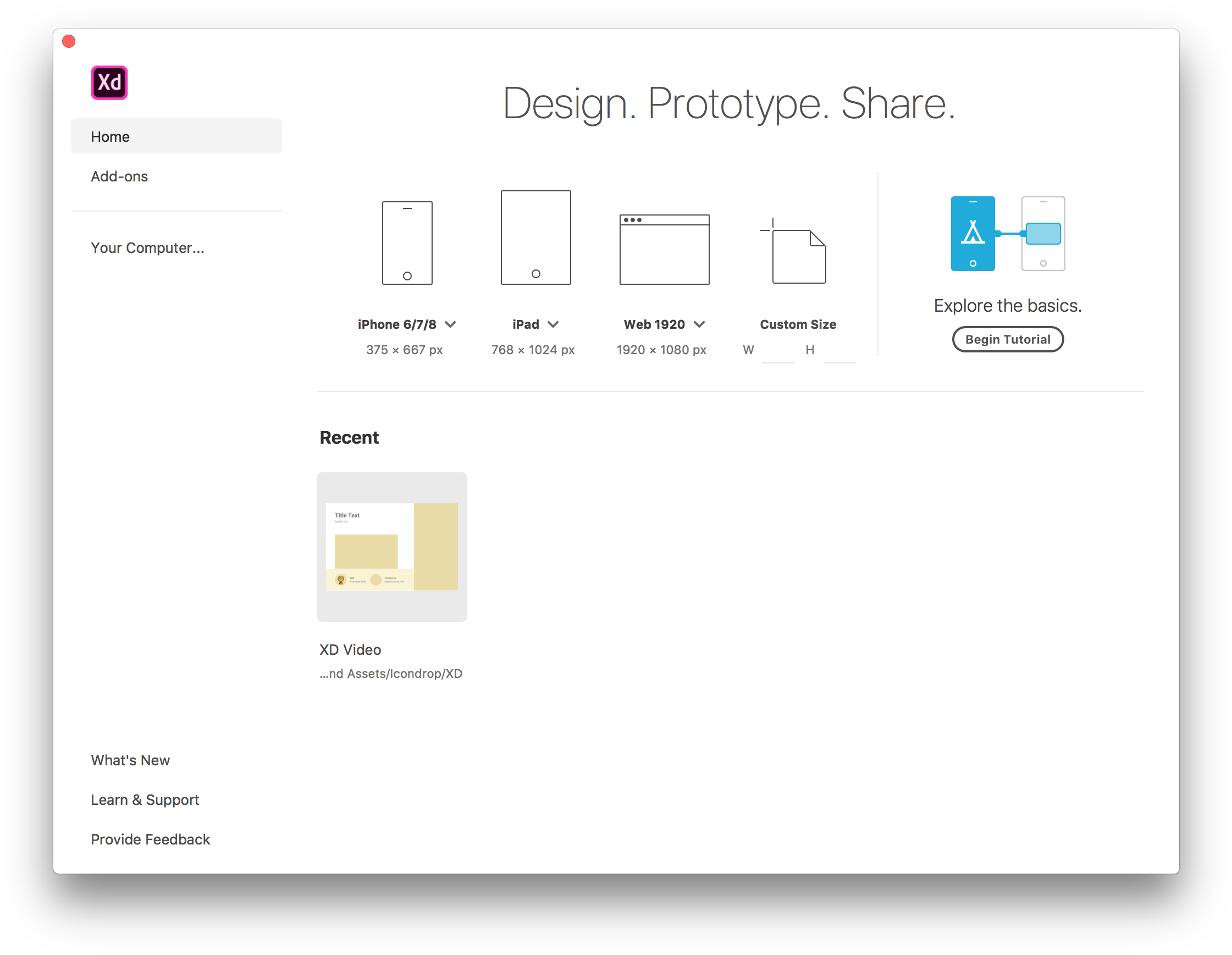Start the tutorial with Begin Tutorial
This screenshot has height=955, width=1232.
(x=1008, y=339)
